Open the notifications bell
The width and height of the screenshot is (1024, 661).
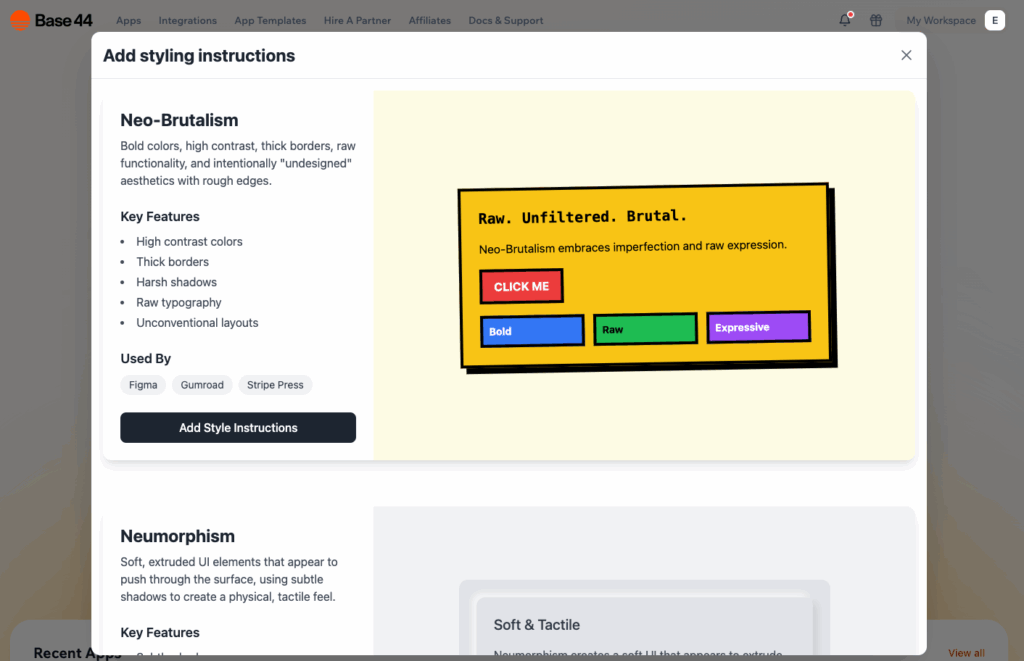click(x=844, y=20)
